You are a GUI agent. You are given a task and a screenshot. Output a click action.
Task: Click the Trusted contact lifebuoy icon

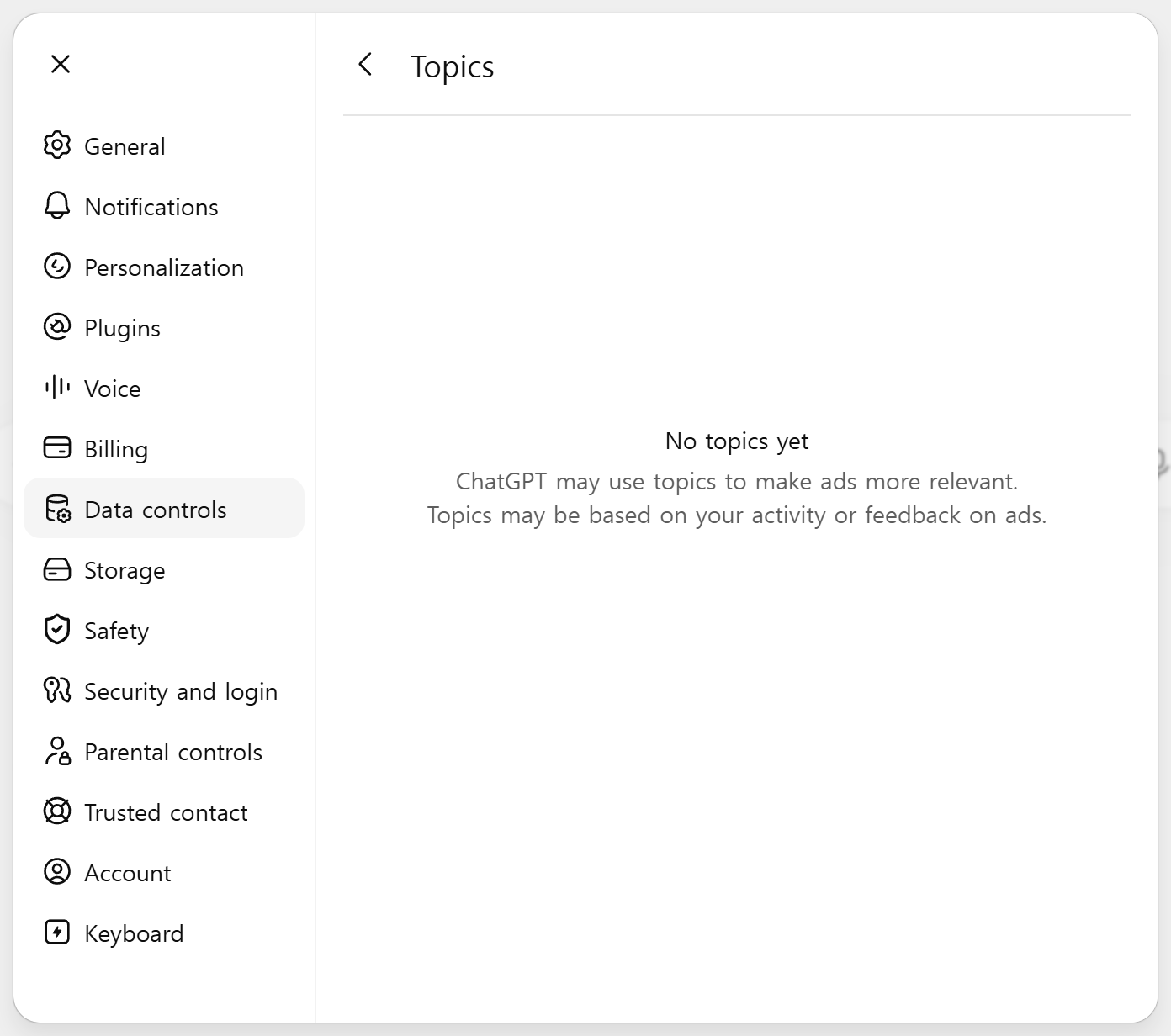(57, 811)
